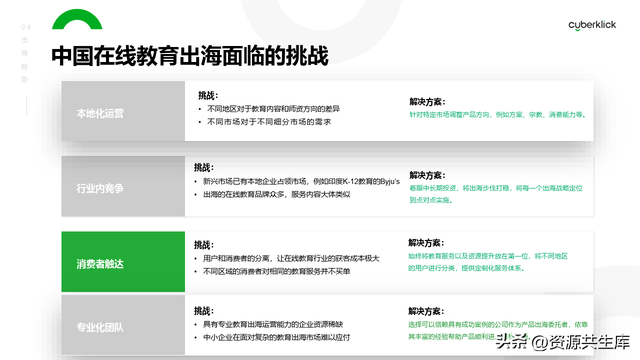Click 中小企业在面对复杂的教育出海市场 bullet

[x=276, y=338]
